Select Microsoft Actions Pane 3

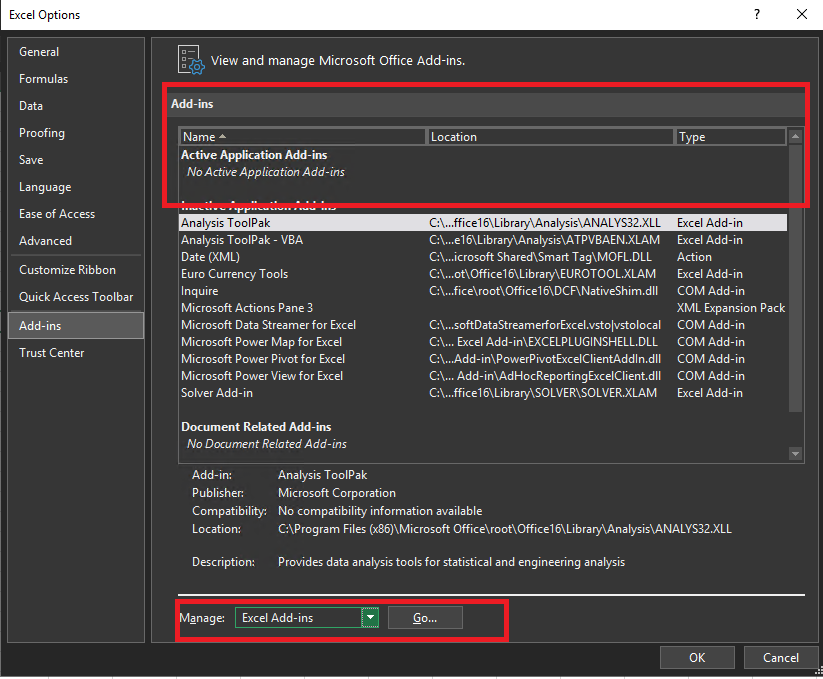coord(483,308)
